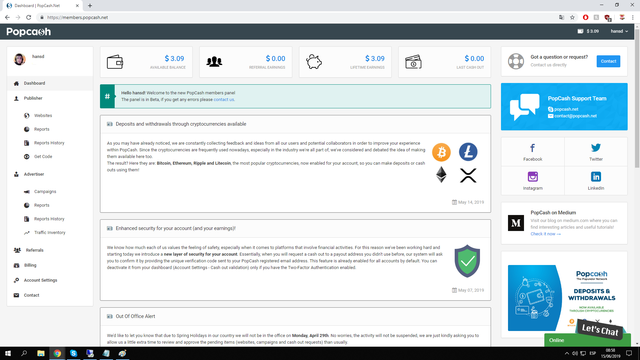
Task: Open the Chrome menu three dots
Action: pyautogui.click(x=633, y=18)
